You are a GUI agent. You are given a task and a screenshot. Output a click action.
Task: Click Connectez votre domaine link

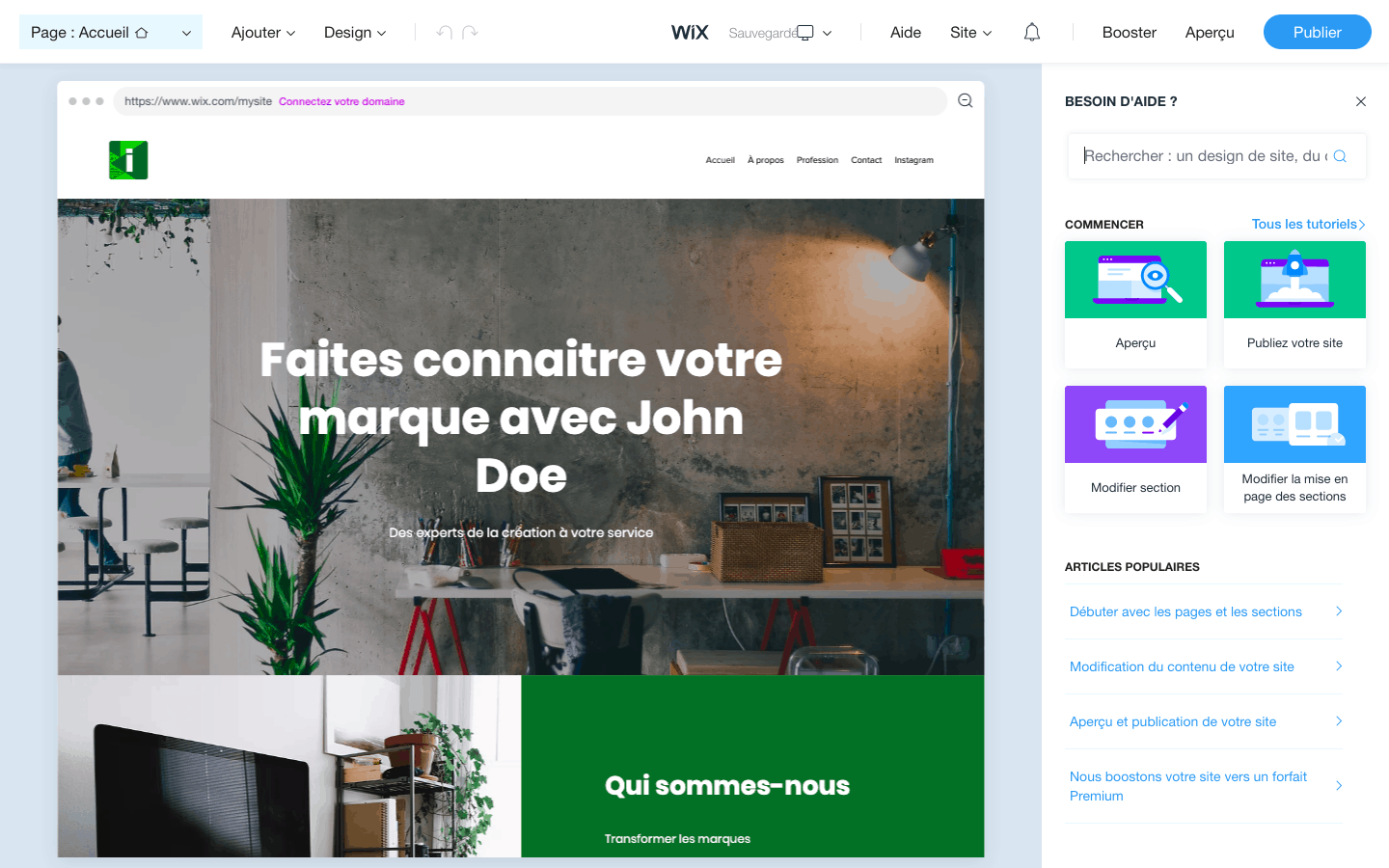(341, 101)
